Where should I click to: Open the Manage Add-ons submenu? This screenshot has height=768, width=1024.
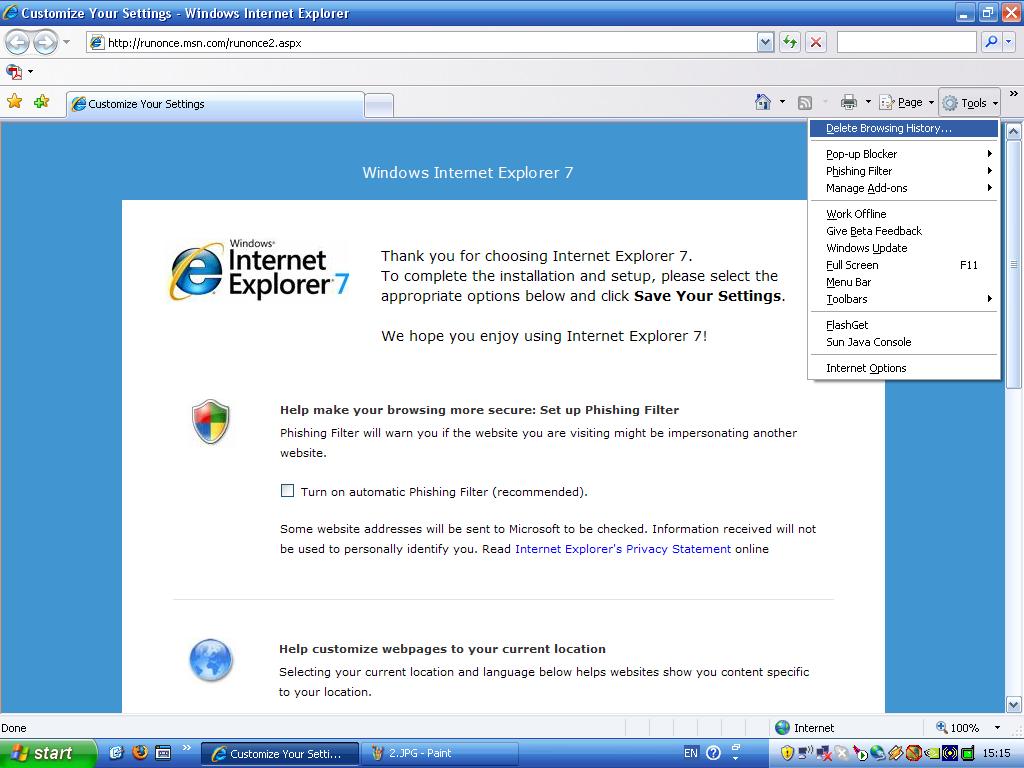(904, 188)
